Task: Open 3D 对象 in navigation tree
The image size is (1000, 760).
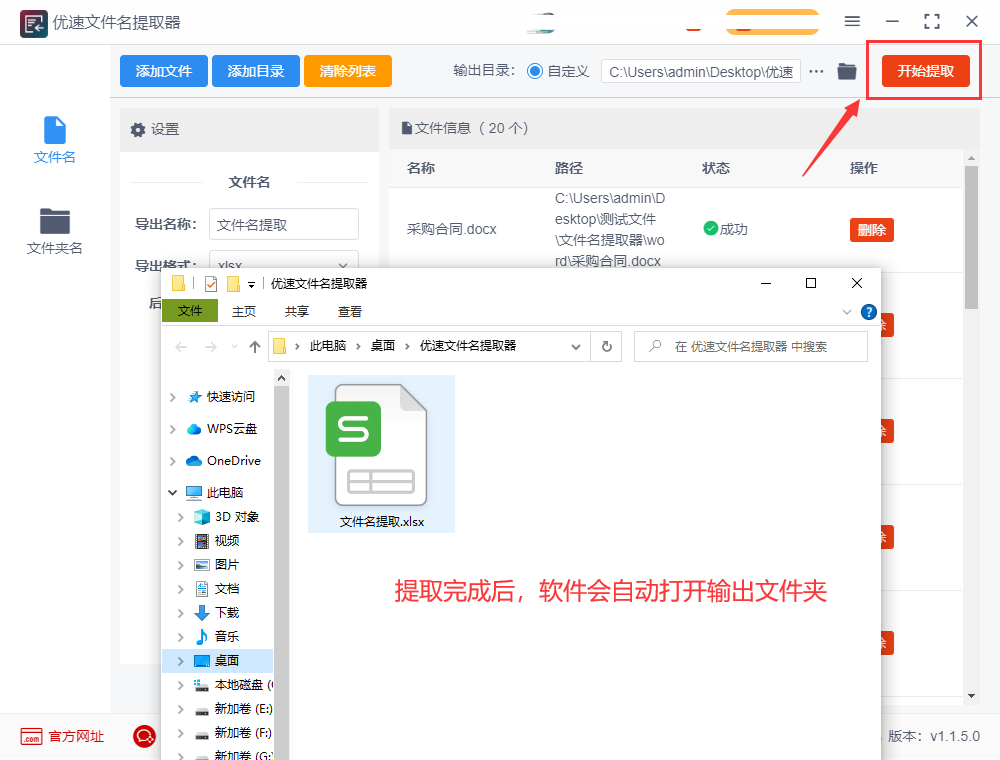Action: click(x=237, y=516)
